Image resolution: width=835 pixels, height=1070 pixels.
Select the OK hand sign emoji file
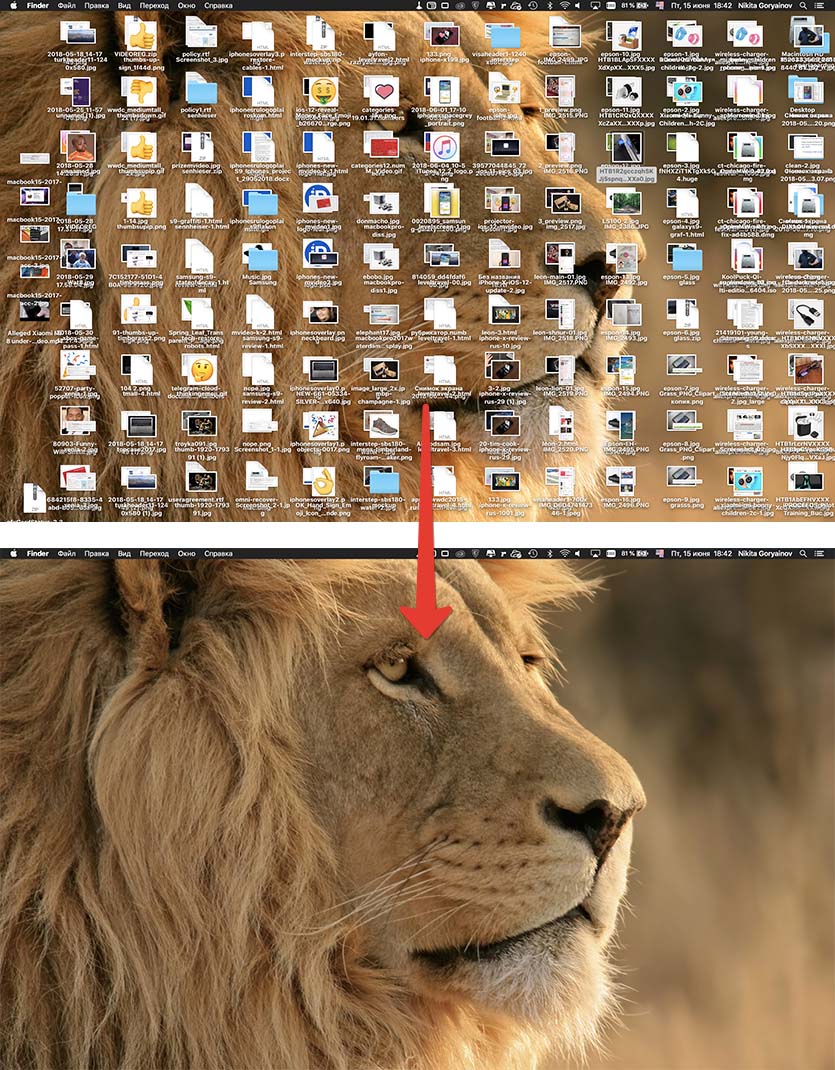coord(323,482)
